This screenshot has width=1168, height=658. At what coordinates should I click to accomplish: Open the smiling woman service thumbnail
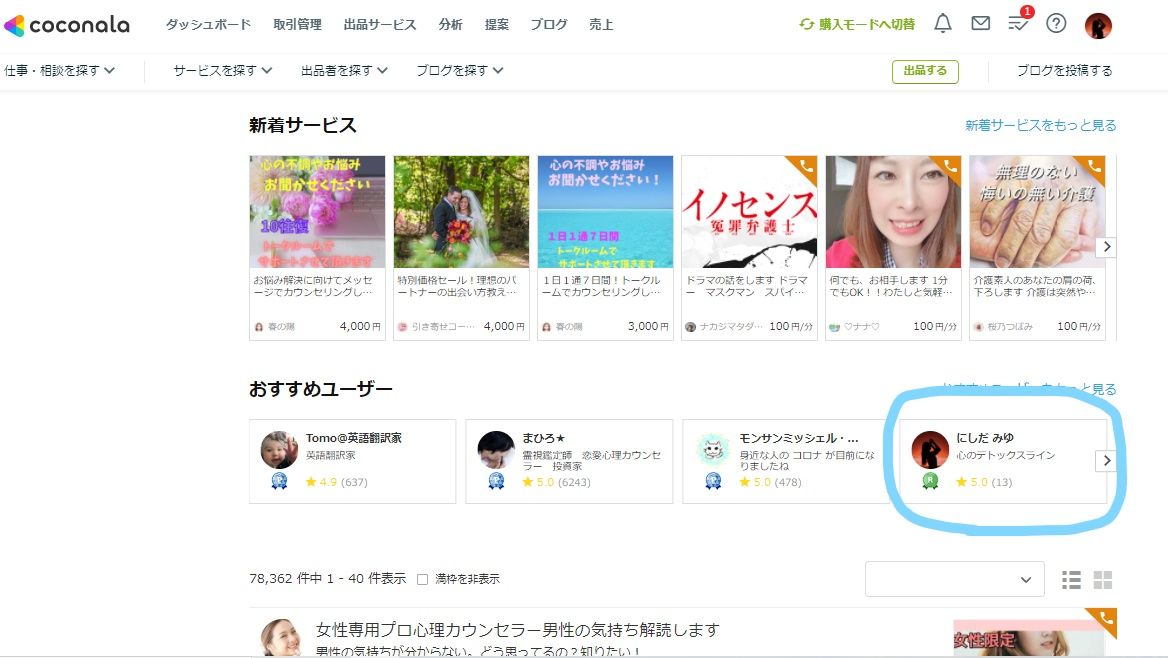(x=893, y=212)
